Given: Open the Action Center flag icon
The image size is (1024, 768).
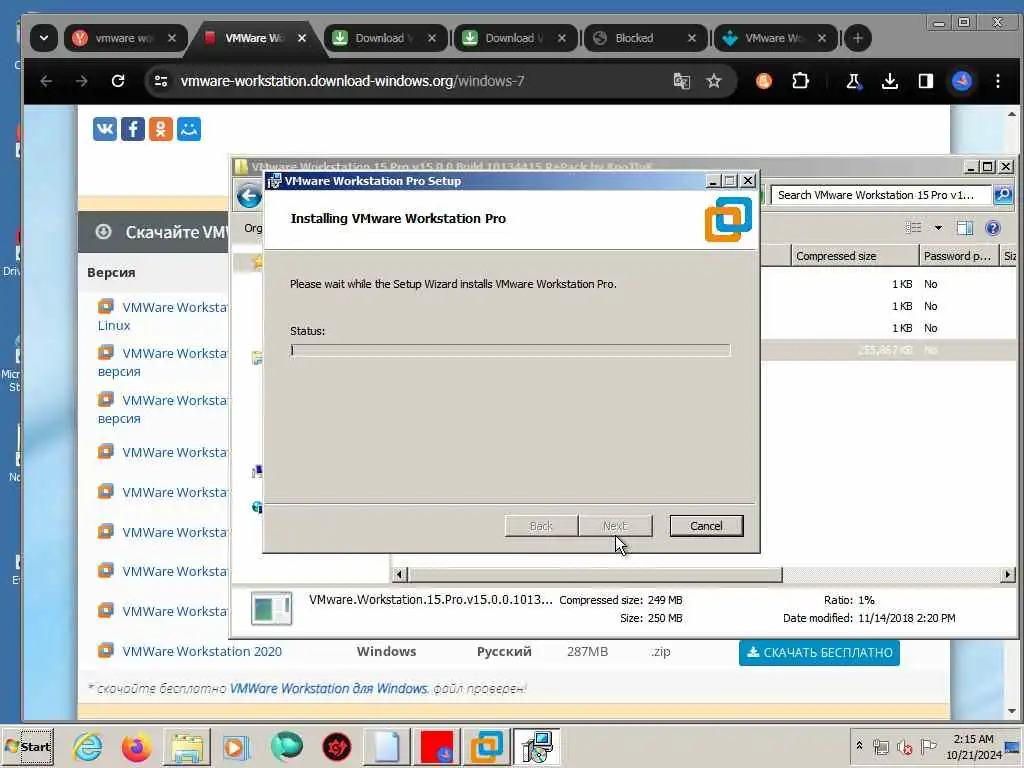Looking at the screenshot, I should 928,746.
